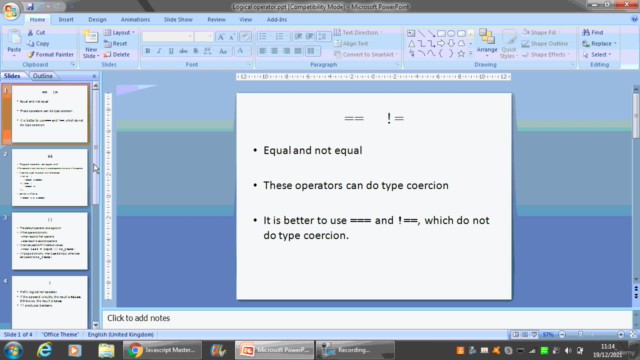Viewport: 640px width, 360px height.
Task: Pick the 5-Point Star shape
Action: coord(461,53)
